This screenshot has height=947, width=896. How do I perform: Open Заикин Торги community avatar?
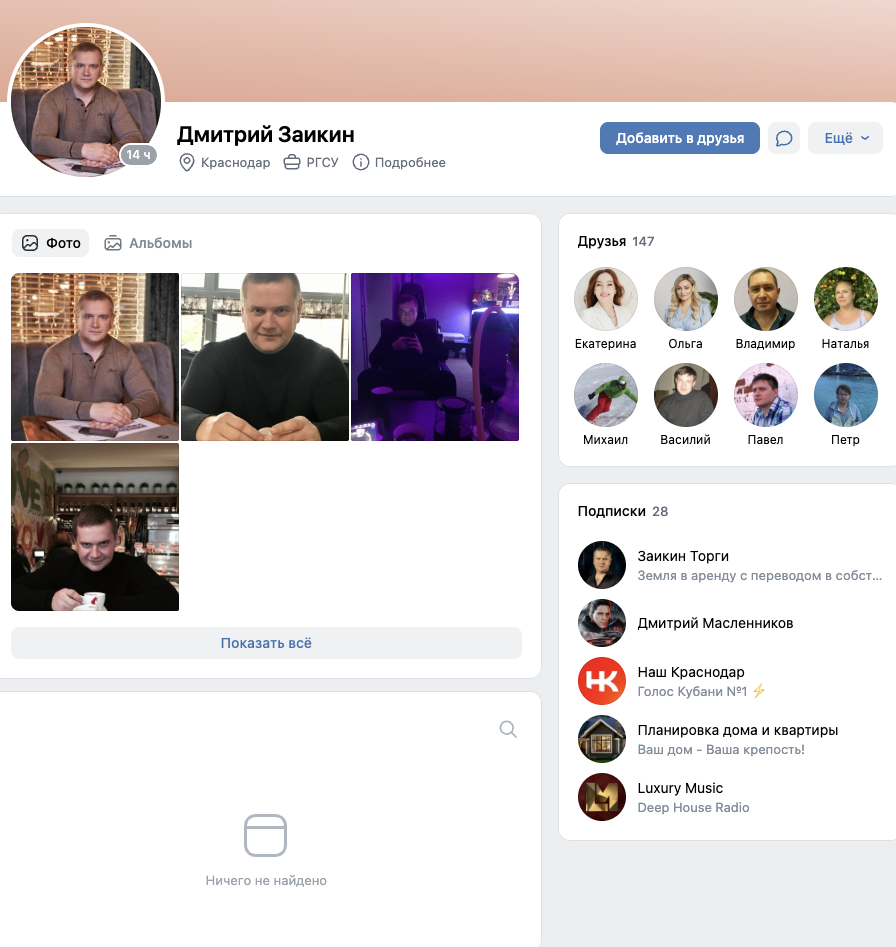(x=602, y=565)
